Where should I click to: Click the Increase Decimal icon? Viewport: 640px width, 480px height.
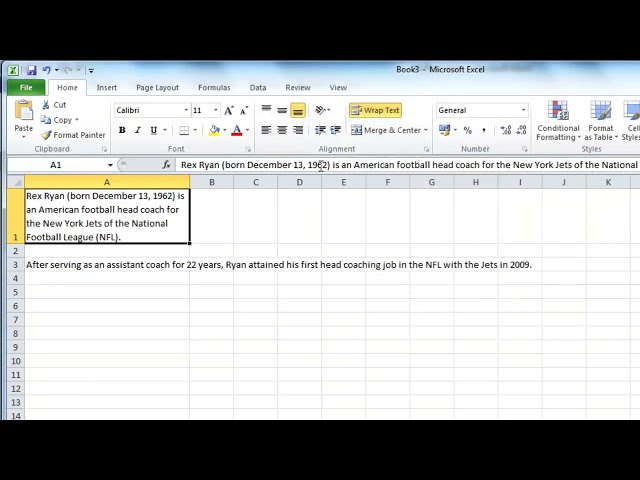[x=506, y=130]
